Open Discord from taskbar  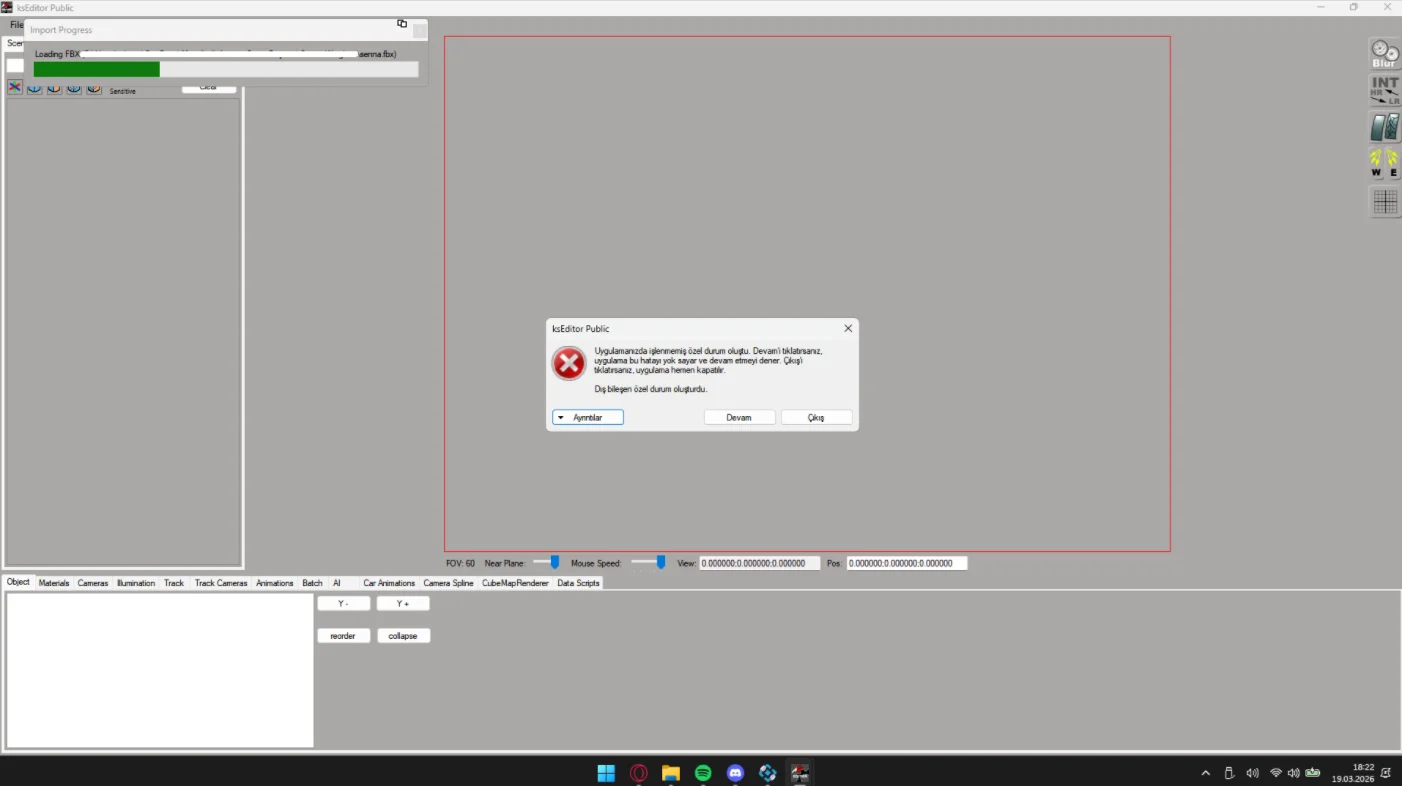[735, 773]
